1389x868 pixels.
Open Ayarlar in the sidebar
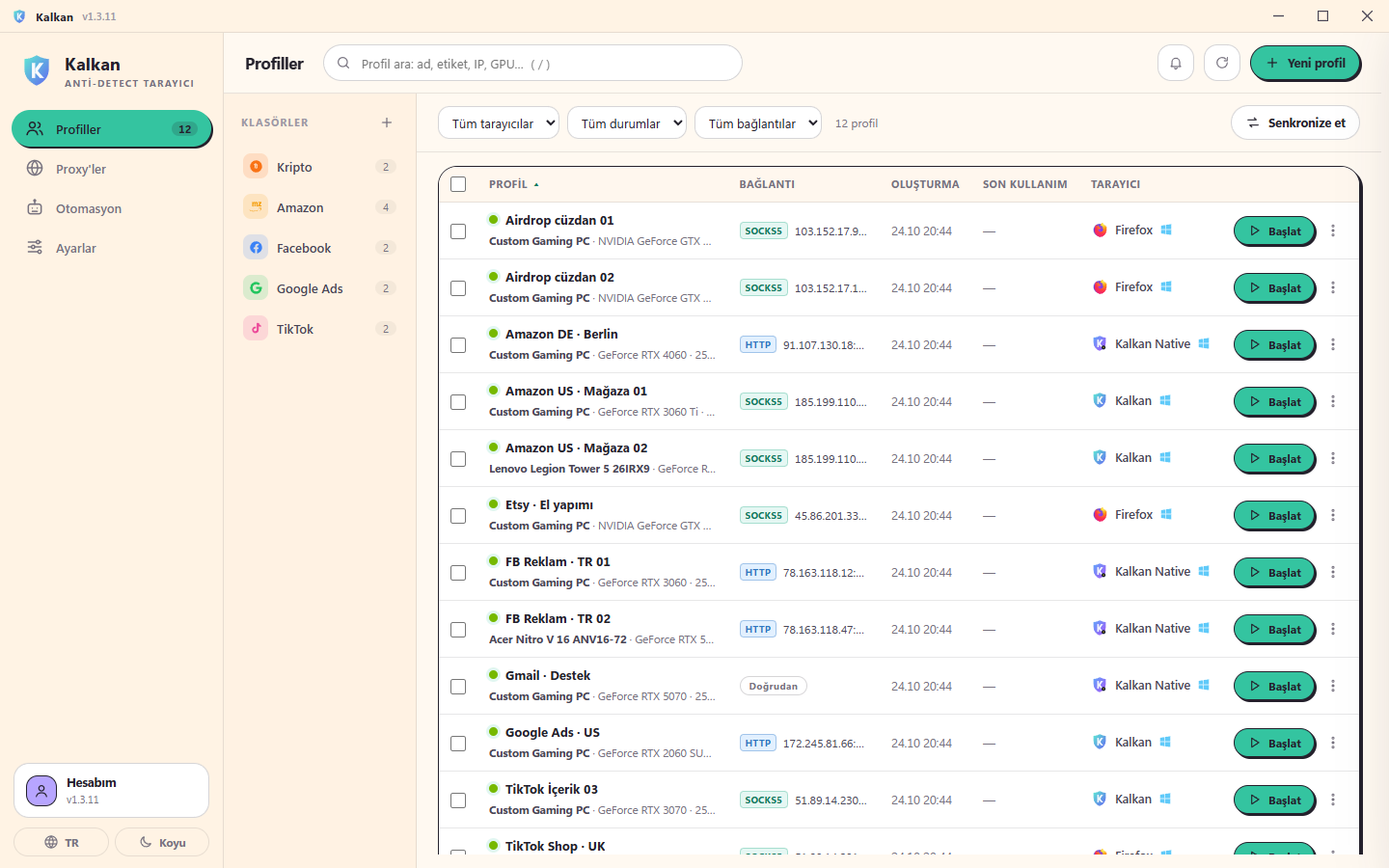pos(112,248)
